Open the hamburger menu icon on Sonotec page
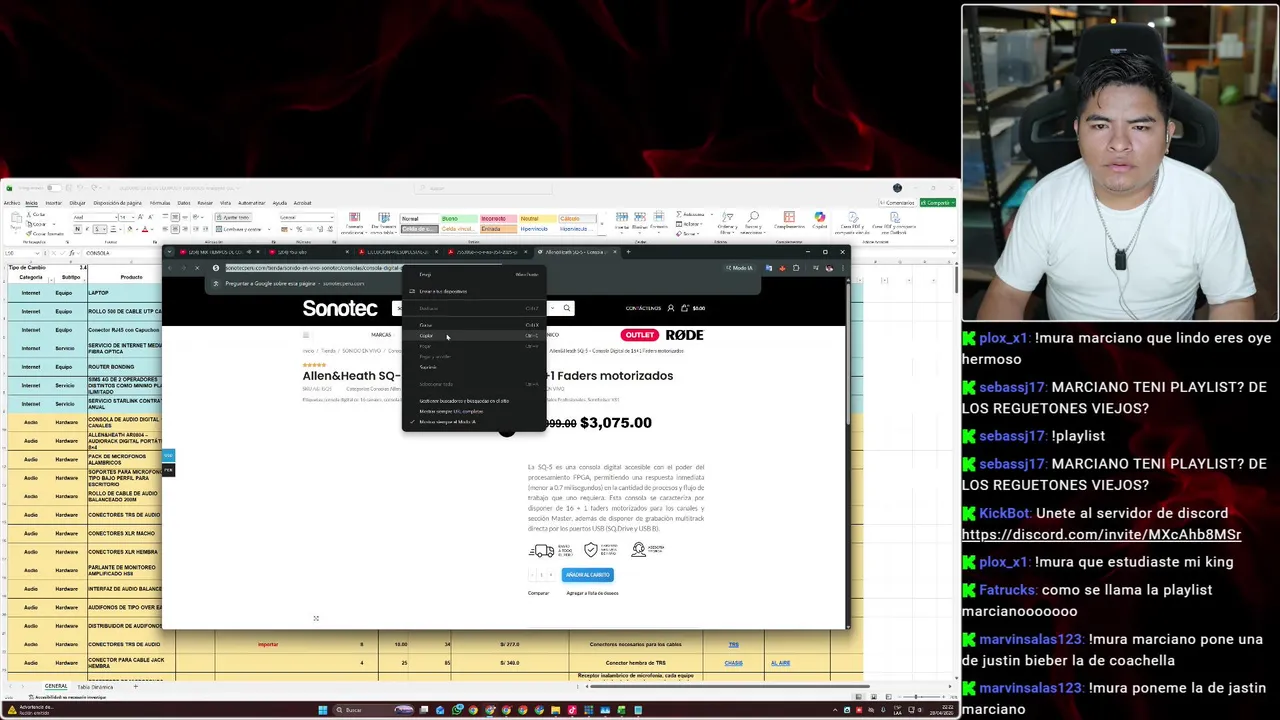1280x720 pixels. click(306, 335)
